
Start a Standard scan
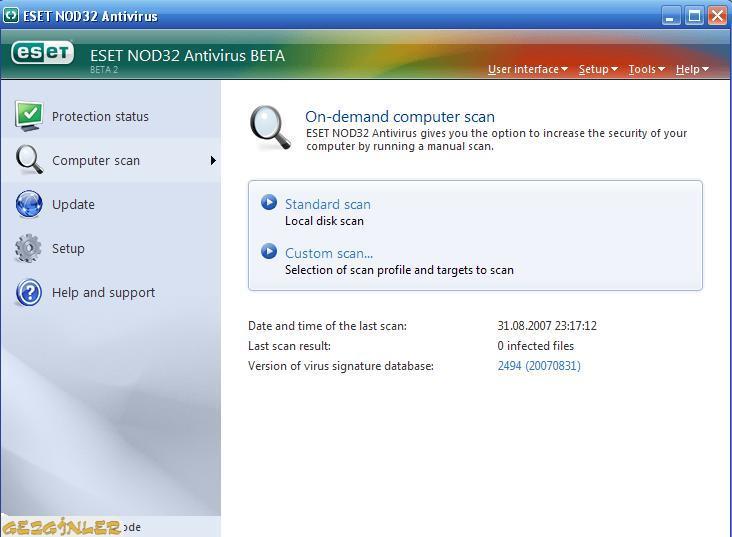pos(328,204)
